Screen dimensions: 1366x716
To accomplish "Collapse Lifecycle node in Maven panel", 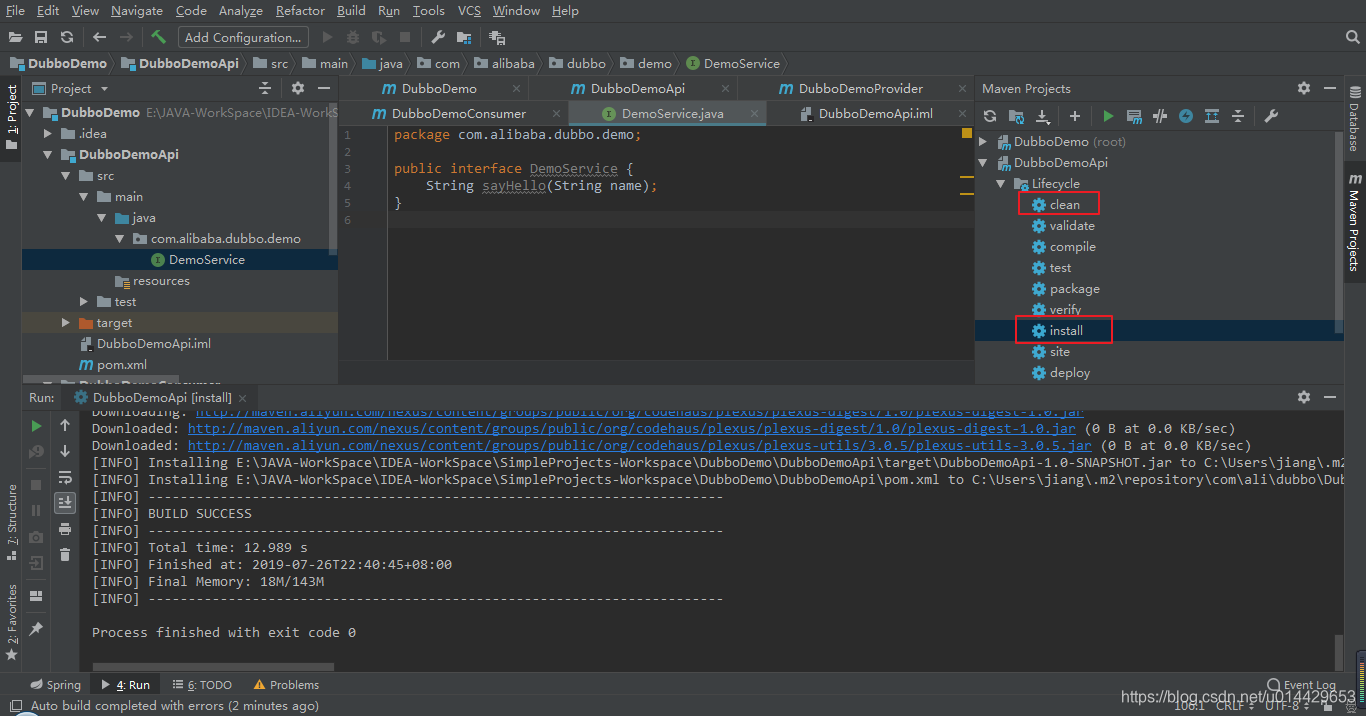I will [1001, 184].
